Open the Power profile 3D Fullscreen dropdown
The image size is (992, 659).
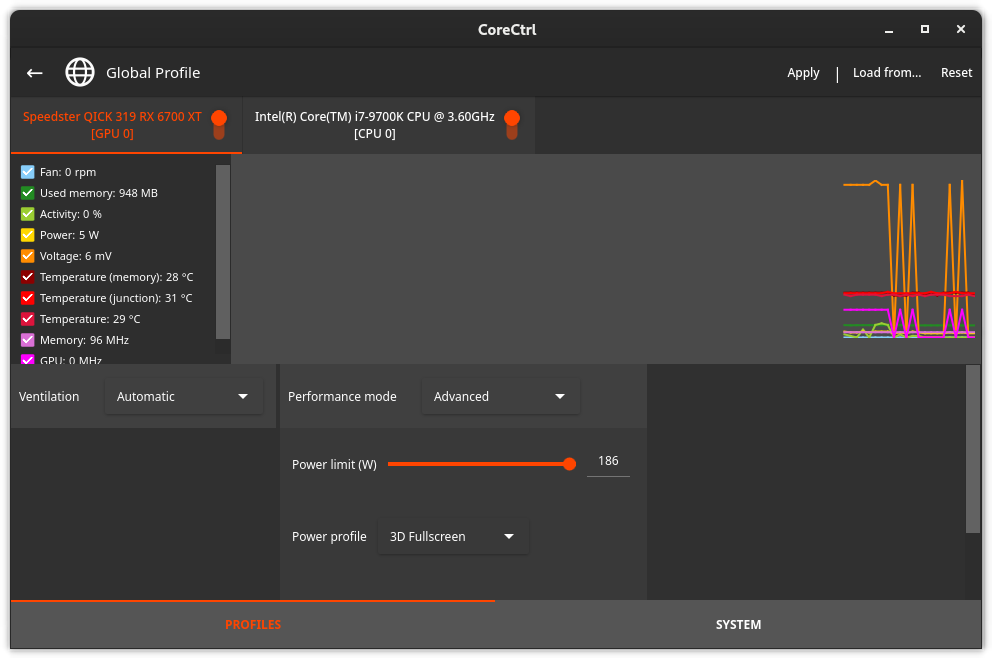tap(453, 536)
